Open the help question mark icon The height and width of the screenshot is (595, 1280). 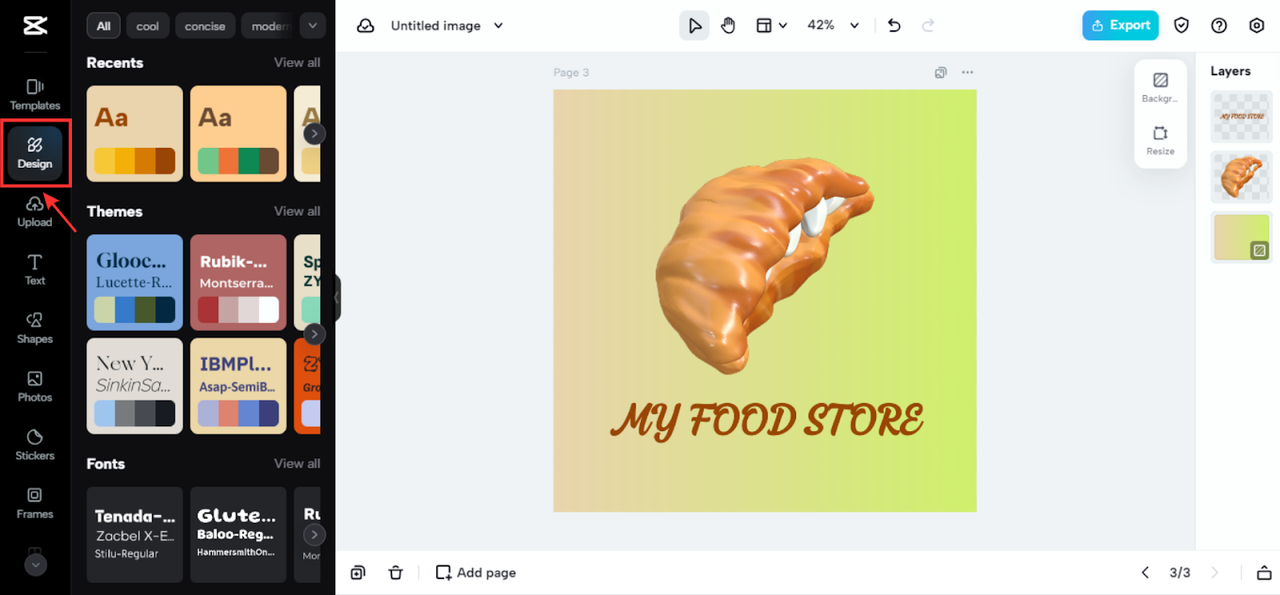click(1219, 26)
